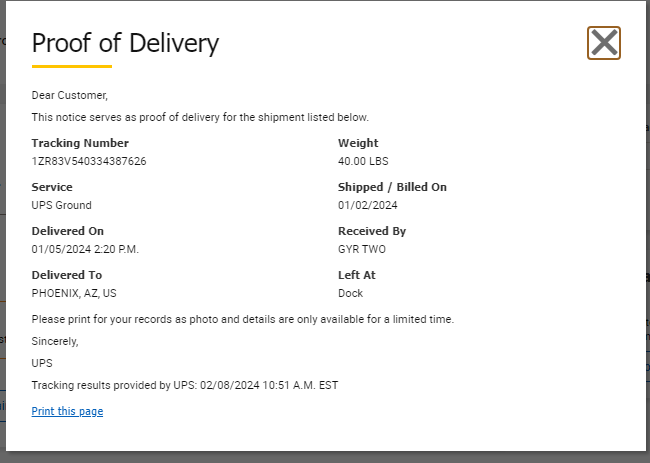
Task: Click the Shipped / Billed On label
Action: tap(392, 187)
